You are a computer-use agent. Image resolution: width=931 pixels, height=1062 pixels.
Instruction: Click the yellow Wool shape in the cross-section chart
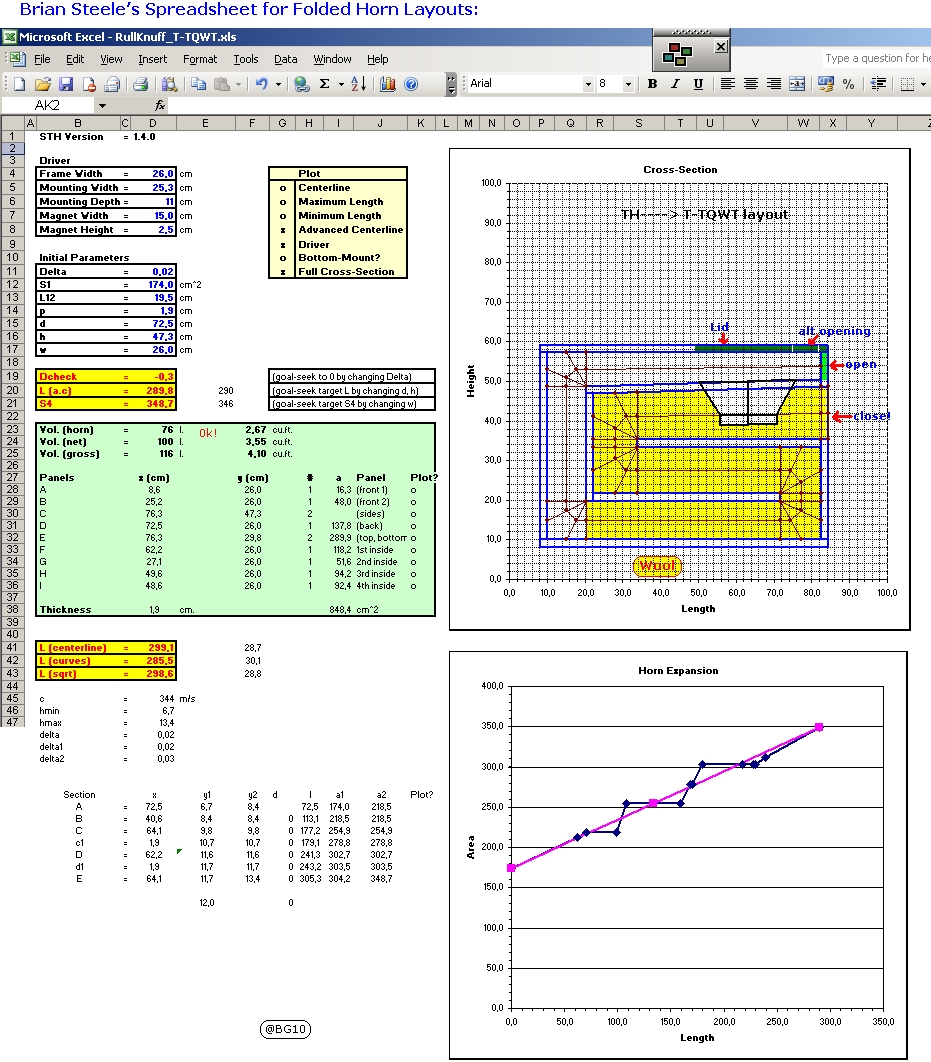point(657,566)
